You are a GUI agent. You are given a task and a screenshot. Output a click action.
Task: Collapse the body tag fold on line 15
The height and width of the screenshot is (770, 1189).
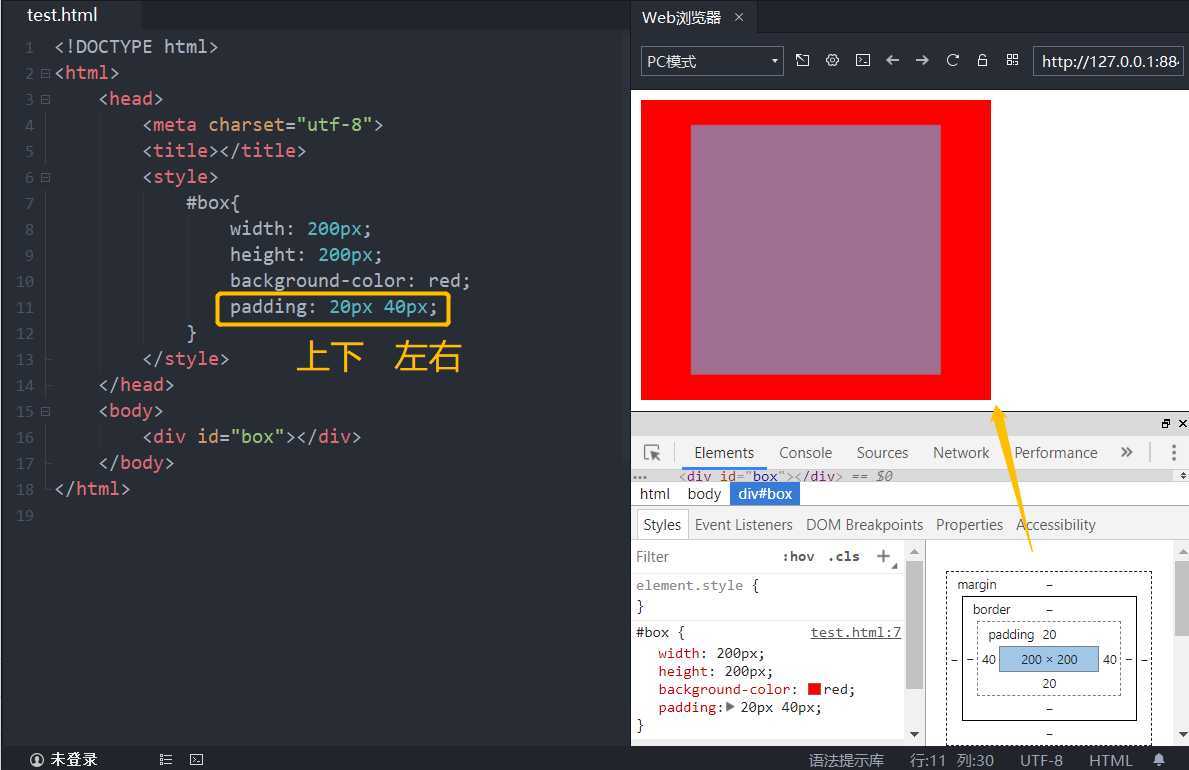click(x=45, y=411)
